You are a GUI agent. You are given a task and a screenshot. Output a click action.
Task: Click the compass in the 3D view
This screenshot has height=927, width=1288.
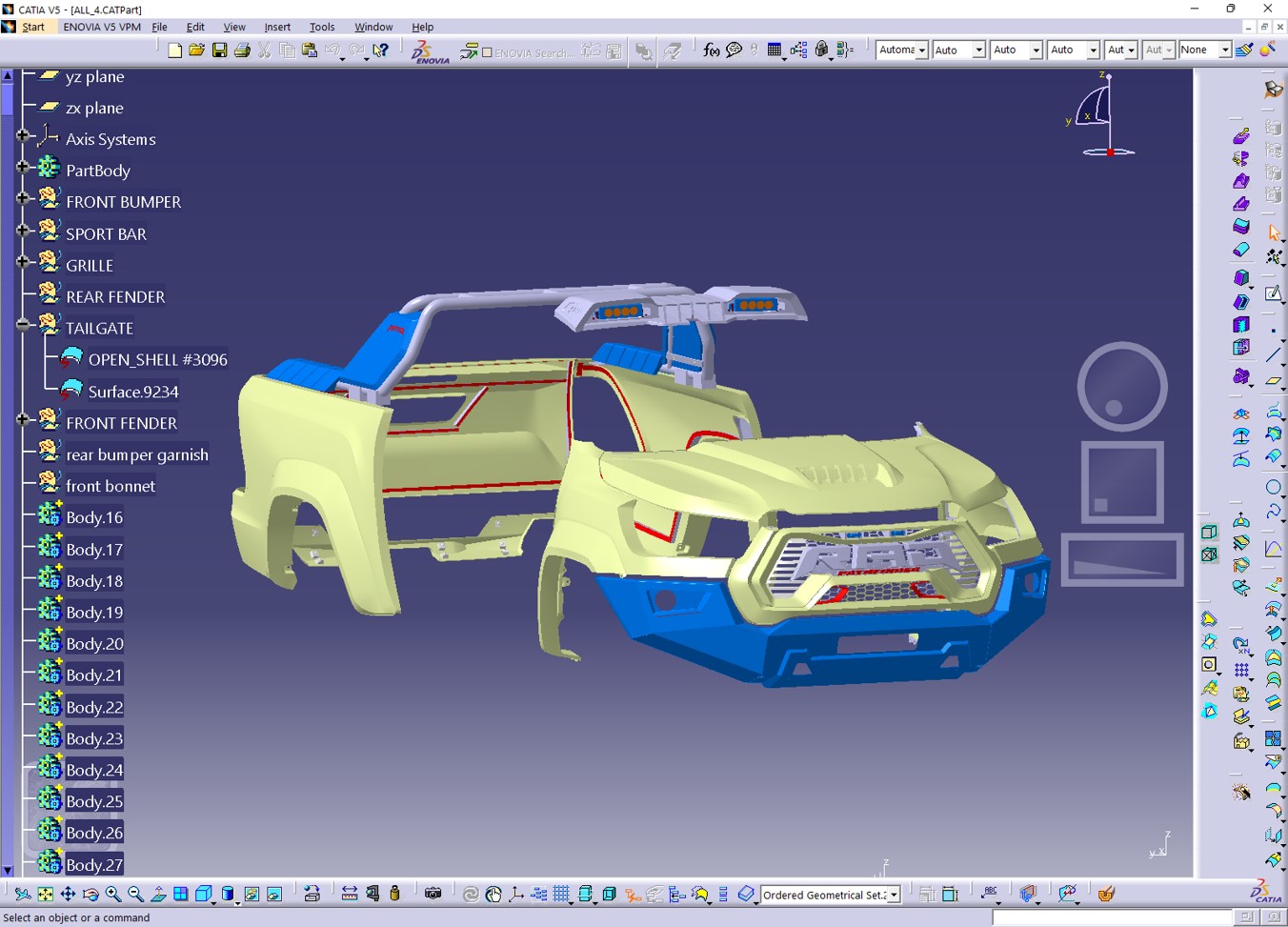click(1103, 114)
